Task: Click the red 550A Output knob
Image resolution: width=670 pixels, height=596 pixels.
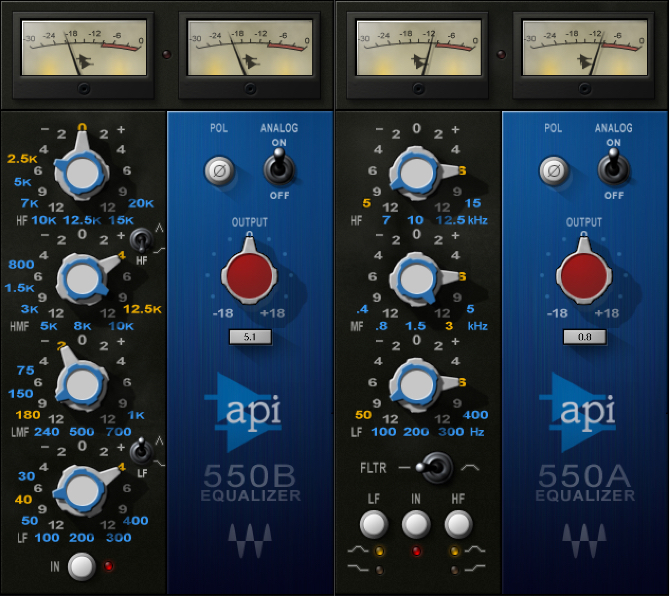Action: click(x=584, y=275)
